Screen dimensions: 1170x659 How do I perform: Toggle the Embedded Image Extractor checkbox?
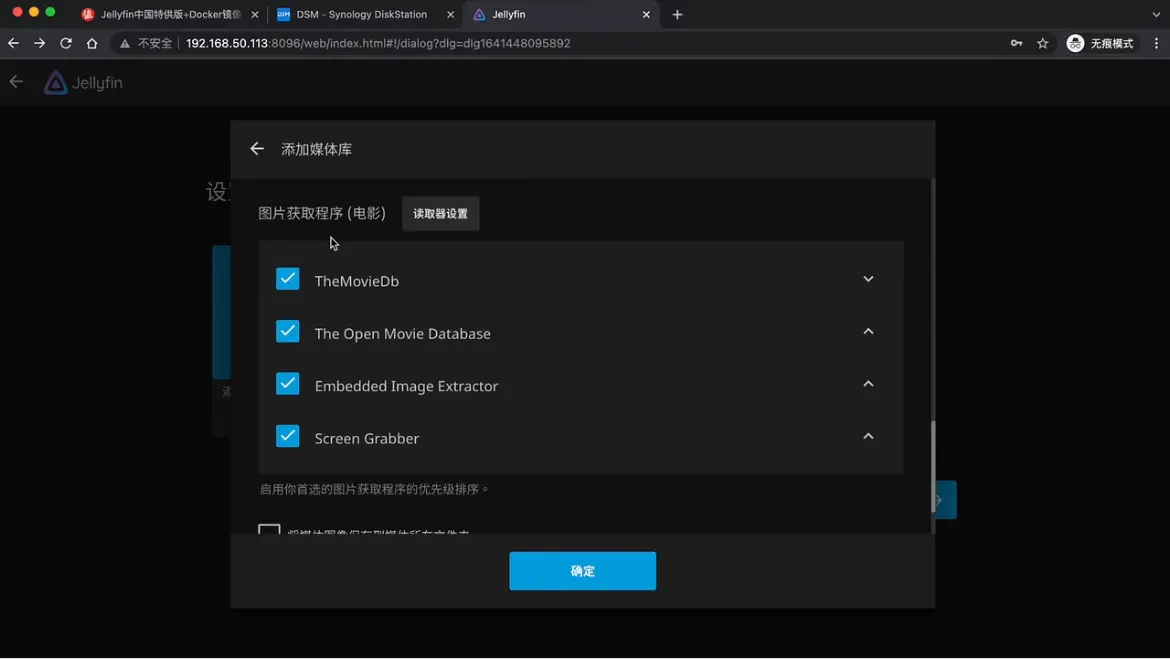pos(288,384)
